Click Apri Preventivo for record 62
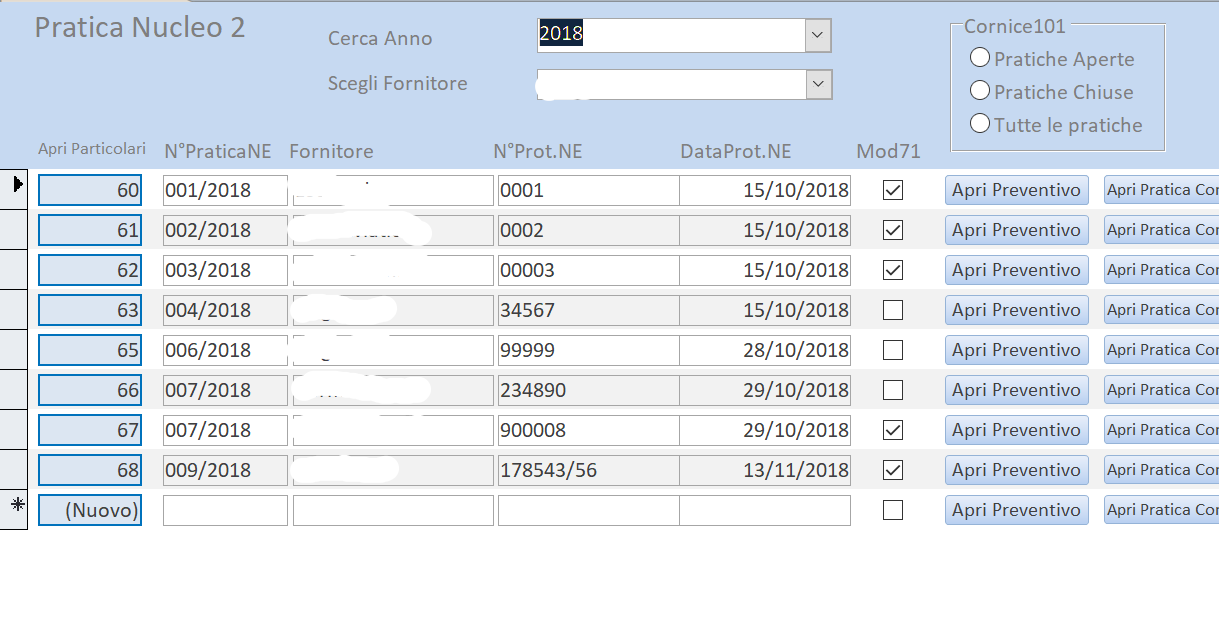The image size is (1219, 617). coord(1016,270)
